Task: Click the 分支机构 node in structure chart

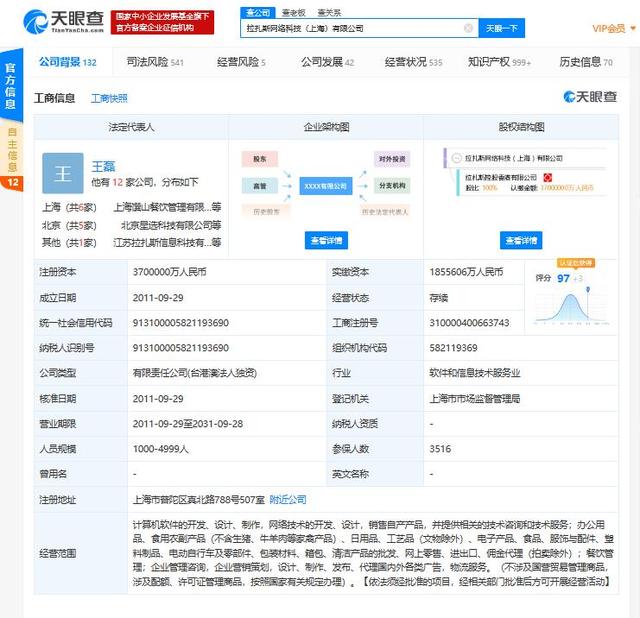Action: point(392,185)
